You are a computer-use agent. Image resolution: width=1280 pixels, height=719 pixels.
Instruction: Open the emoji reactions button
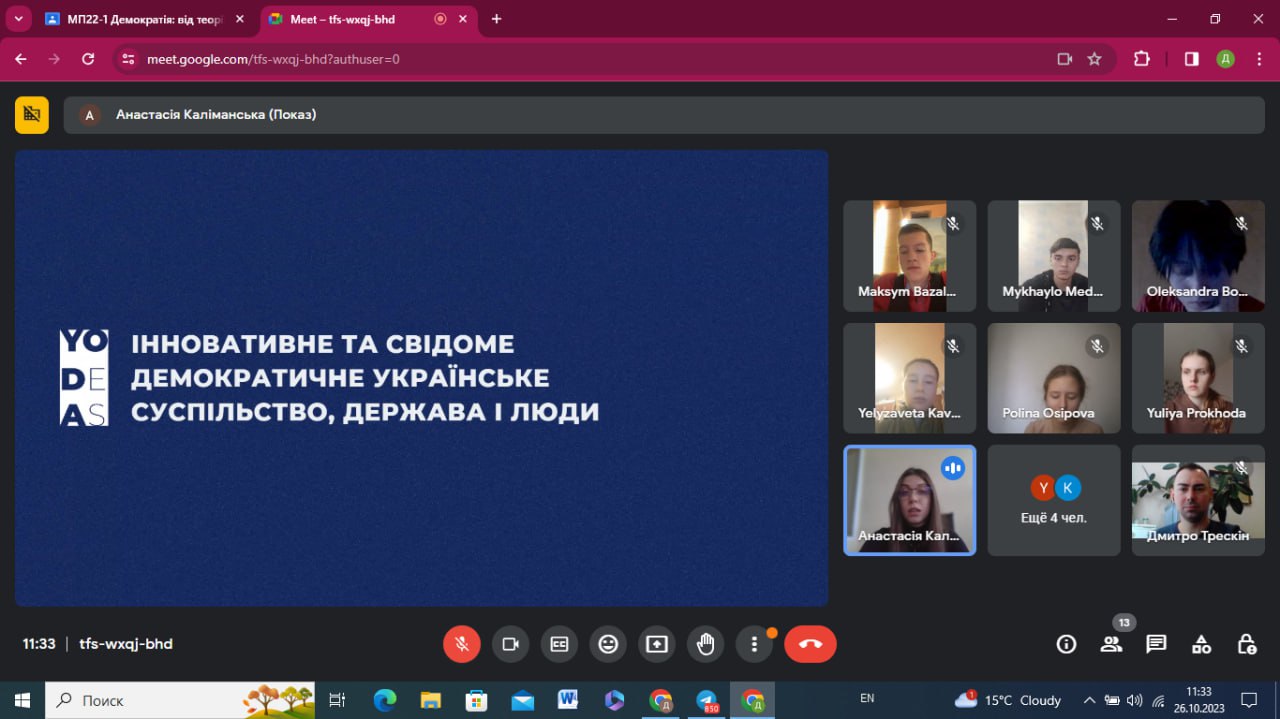pyautogui.click(x=608, y=644)
